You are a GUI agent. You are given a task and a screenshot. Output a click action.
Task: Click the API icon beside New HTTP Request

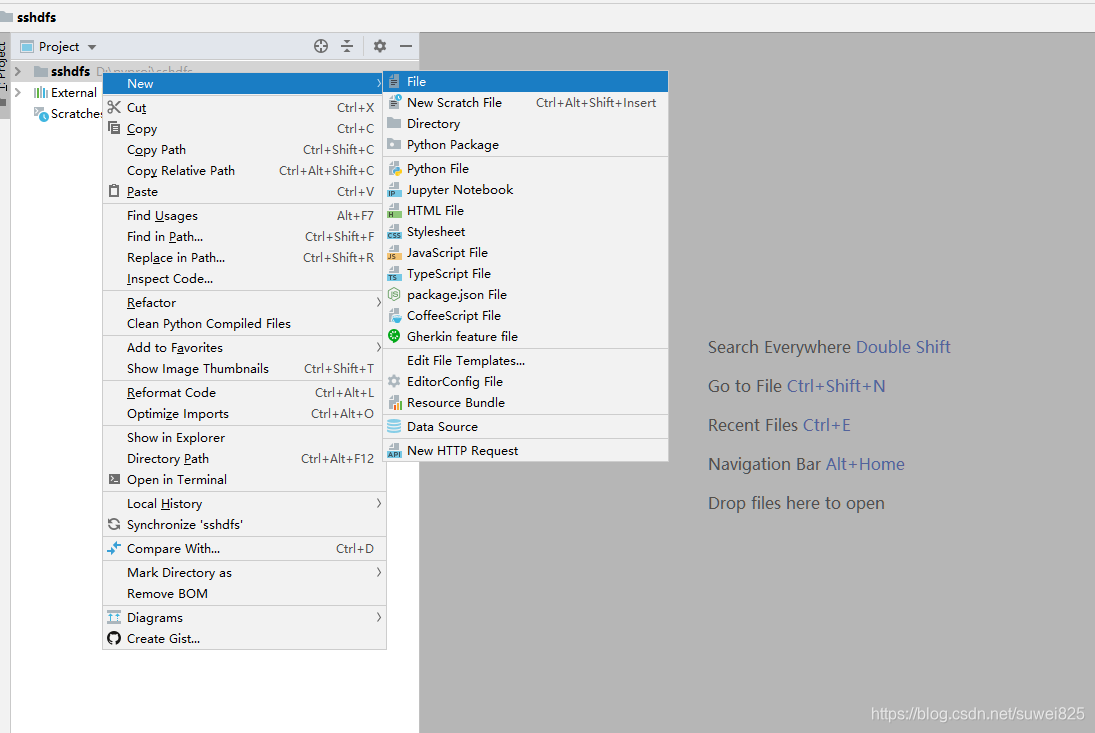click(395, 450)
